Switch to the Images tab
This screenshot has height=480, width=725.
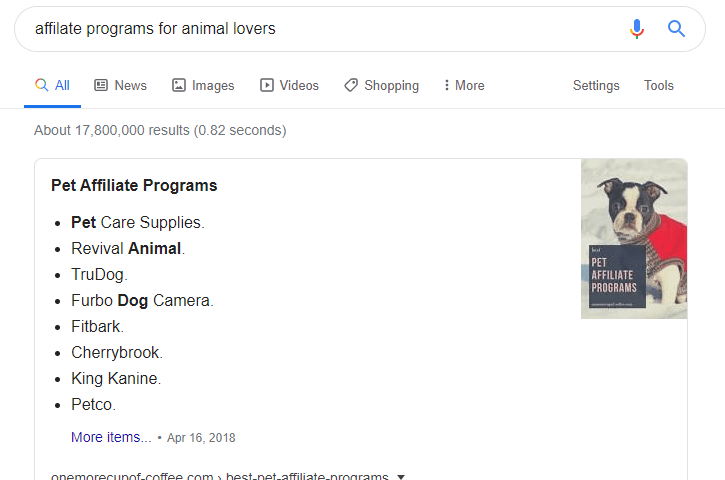(203, 86)
